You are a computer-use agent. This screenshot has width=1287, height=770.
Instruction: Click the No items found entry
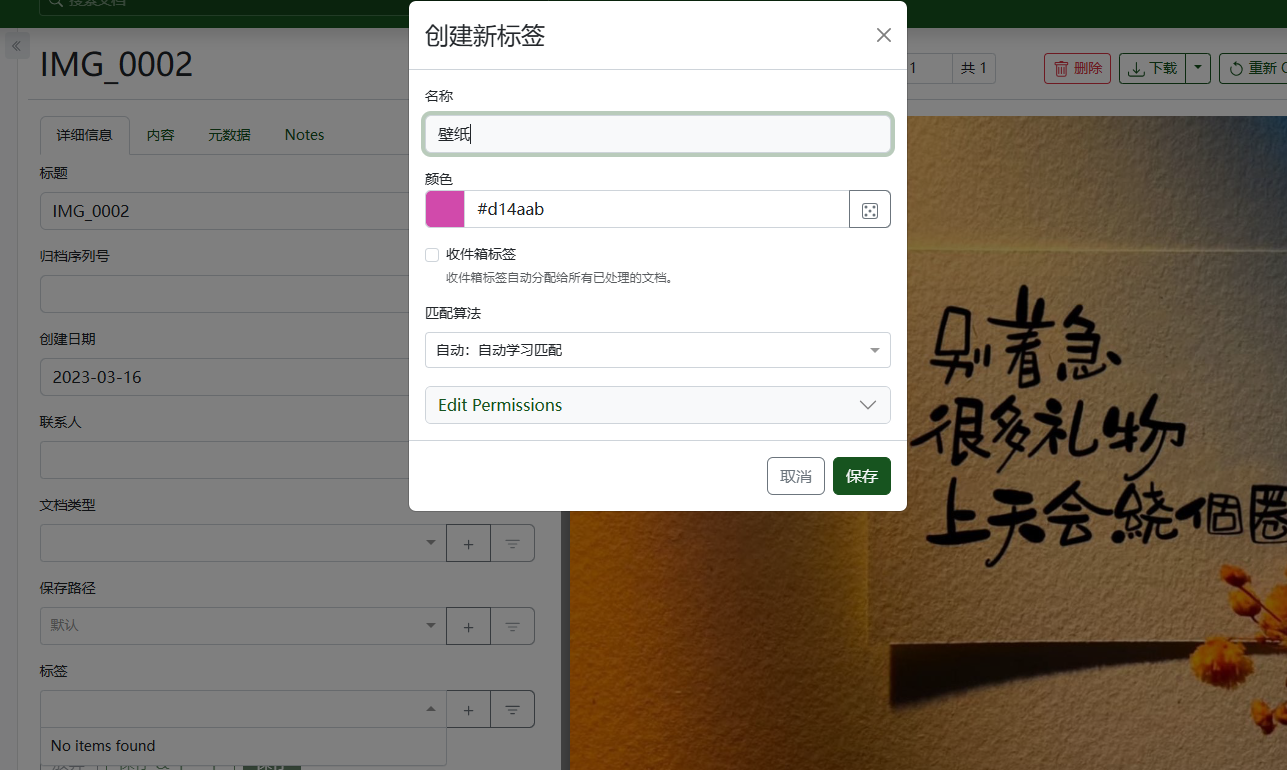pos(243,746)
